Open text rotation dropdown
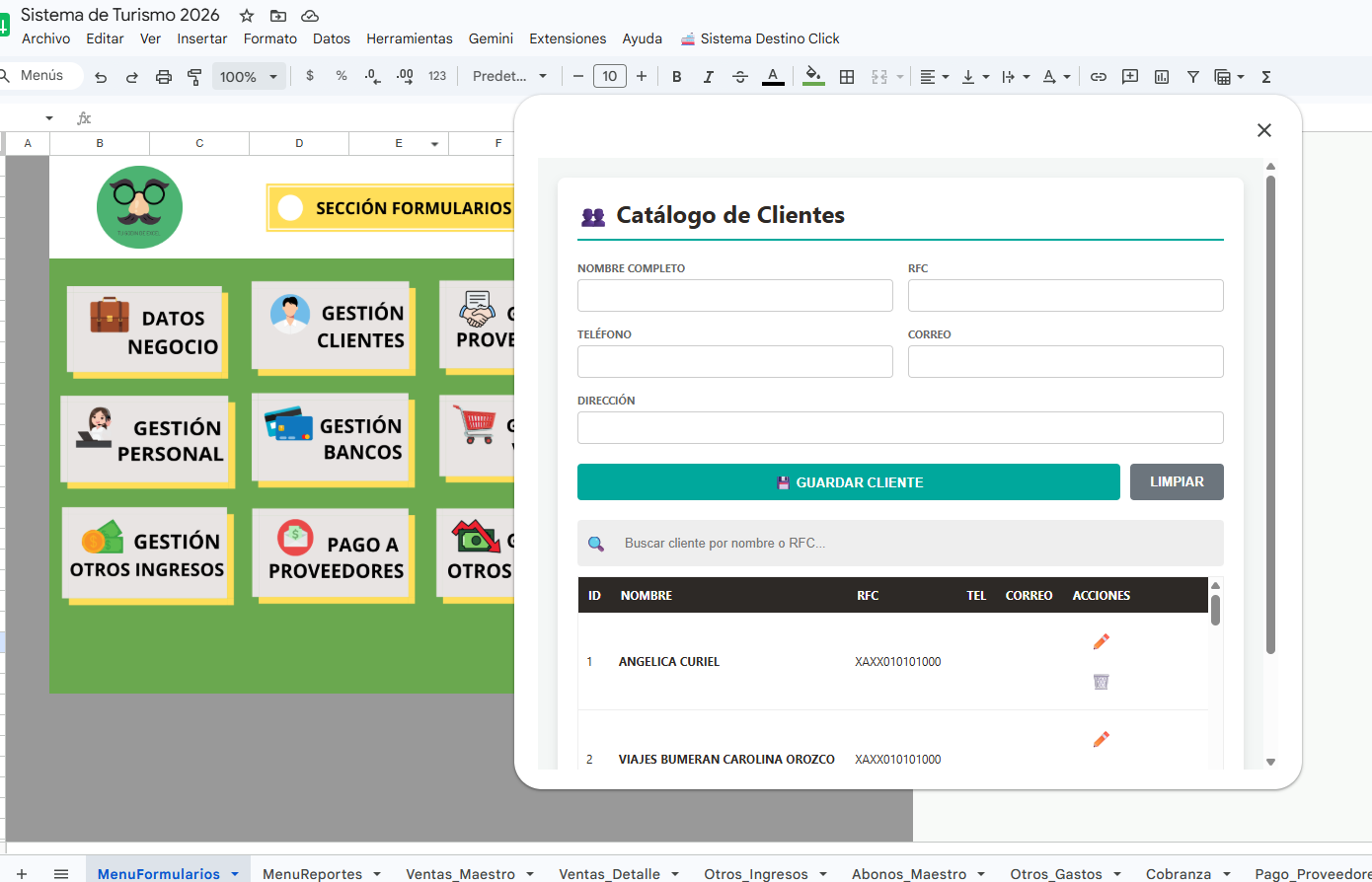The width and height of the screenshot is (1372, 882). 1056,76
